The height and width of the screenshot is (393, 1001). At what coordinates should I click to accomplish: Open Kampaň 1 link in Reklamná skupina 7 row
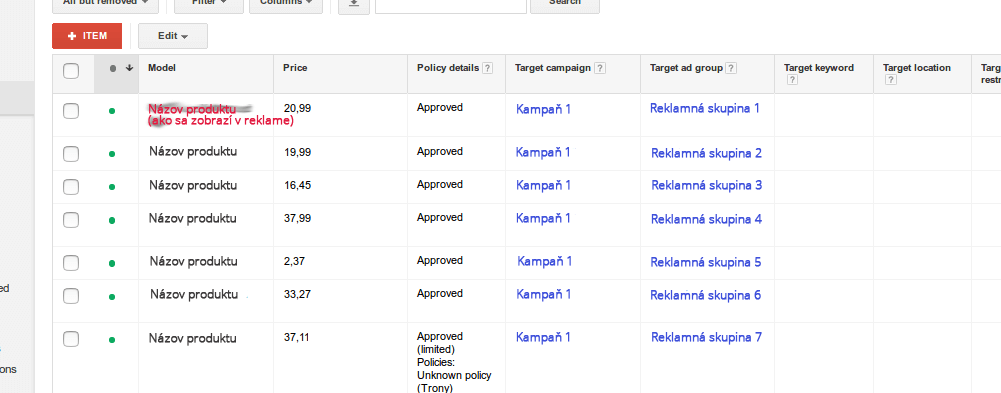(543, 337)
